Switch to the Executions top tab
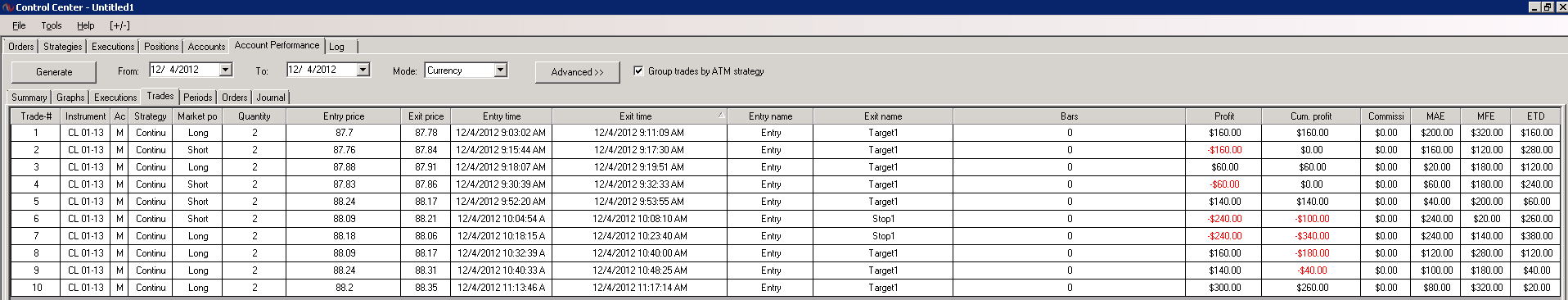 tap(113, 47)
